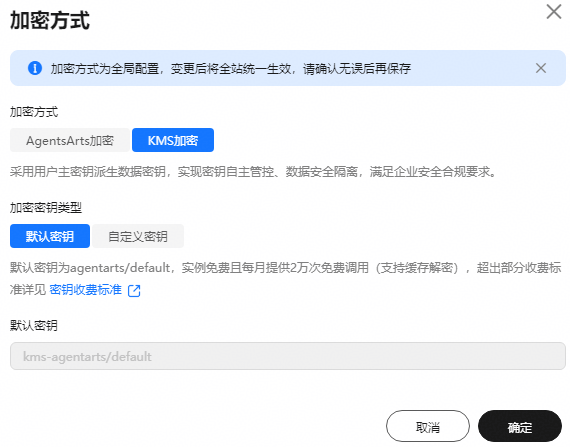Switch key type to 自定义密钥

138,236
